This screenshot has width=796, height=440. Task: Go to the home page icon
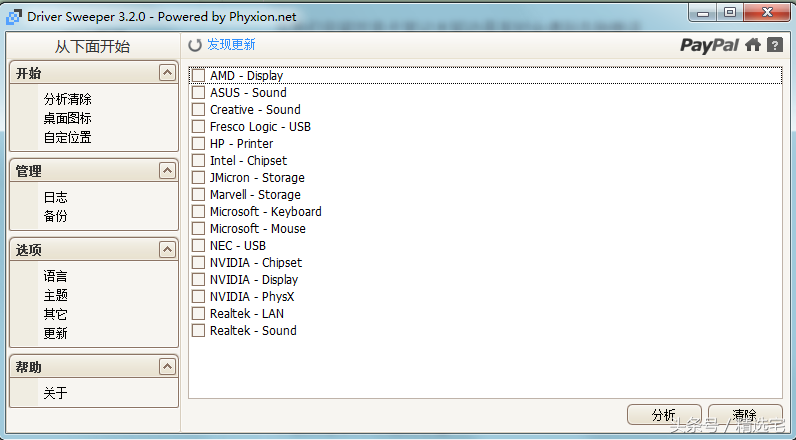point(753,45)
